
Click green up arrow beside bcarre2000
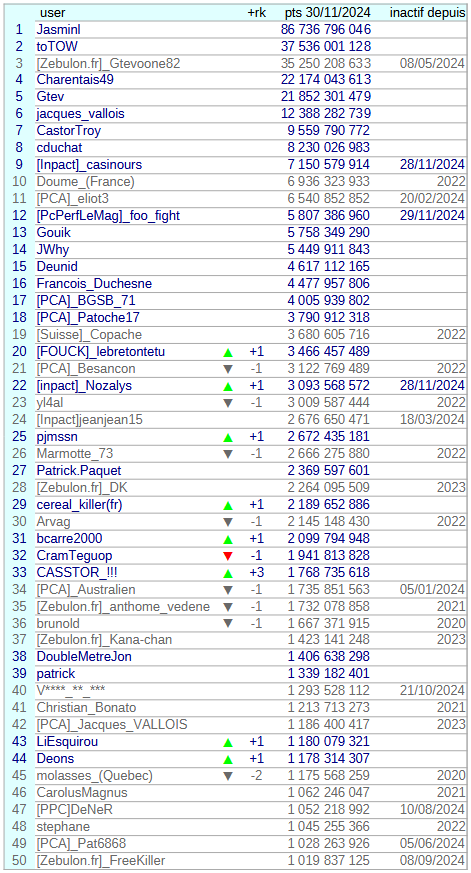pos(228,540)
